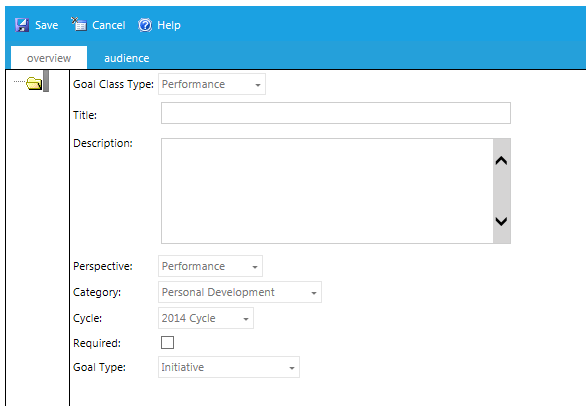
Task: Focus the Title input field
Action: click(336, 113)
